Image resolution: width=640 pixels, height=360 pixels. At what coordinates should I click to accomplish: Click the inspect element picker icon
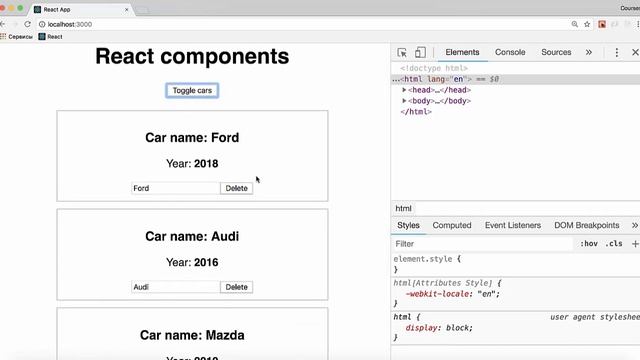[402, 52]
